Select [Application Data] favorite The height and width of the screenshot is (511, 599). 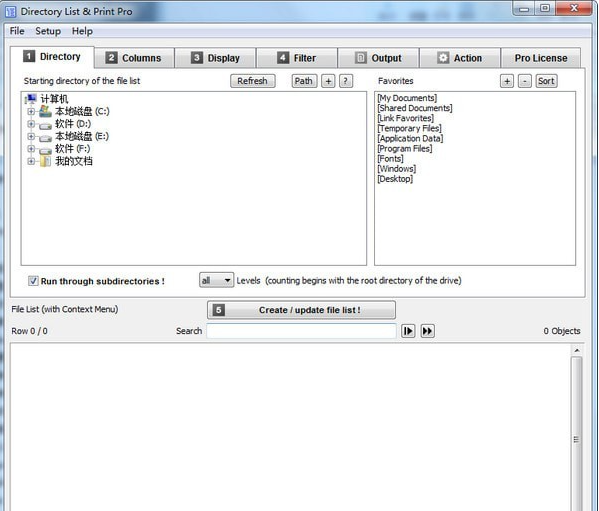coord(410,138)
